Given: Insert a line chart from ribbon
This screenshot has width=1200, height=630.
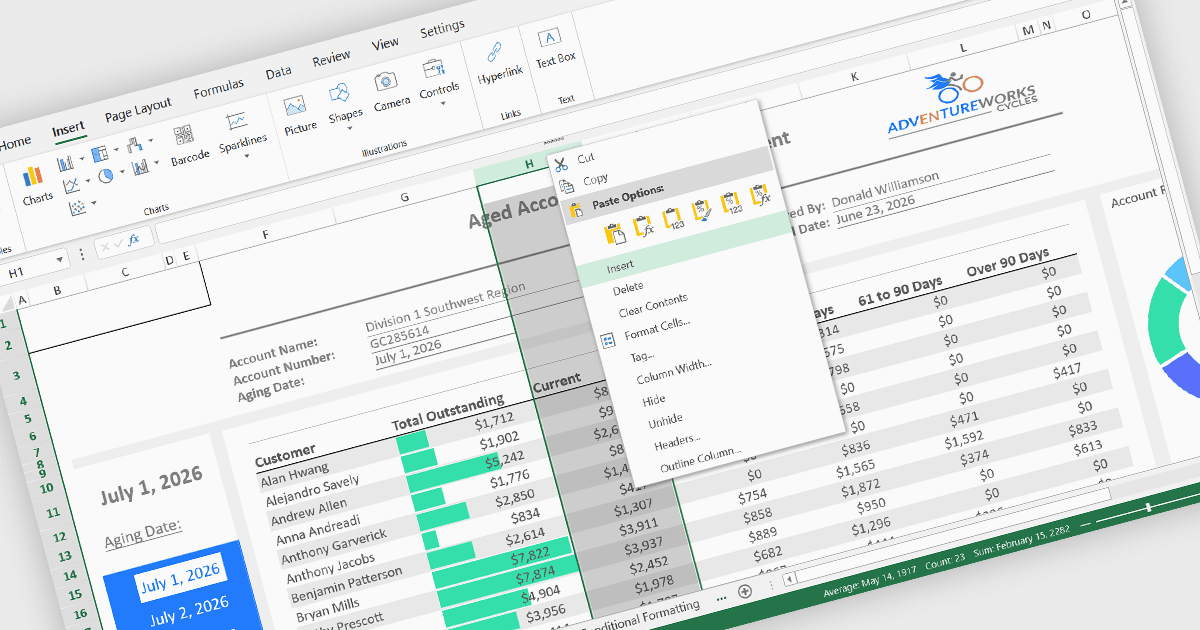Looking at the screenshot, I should pos(71,186).
